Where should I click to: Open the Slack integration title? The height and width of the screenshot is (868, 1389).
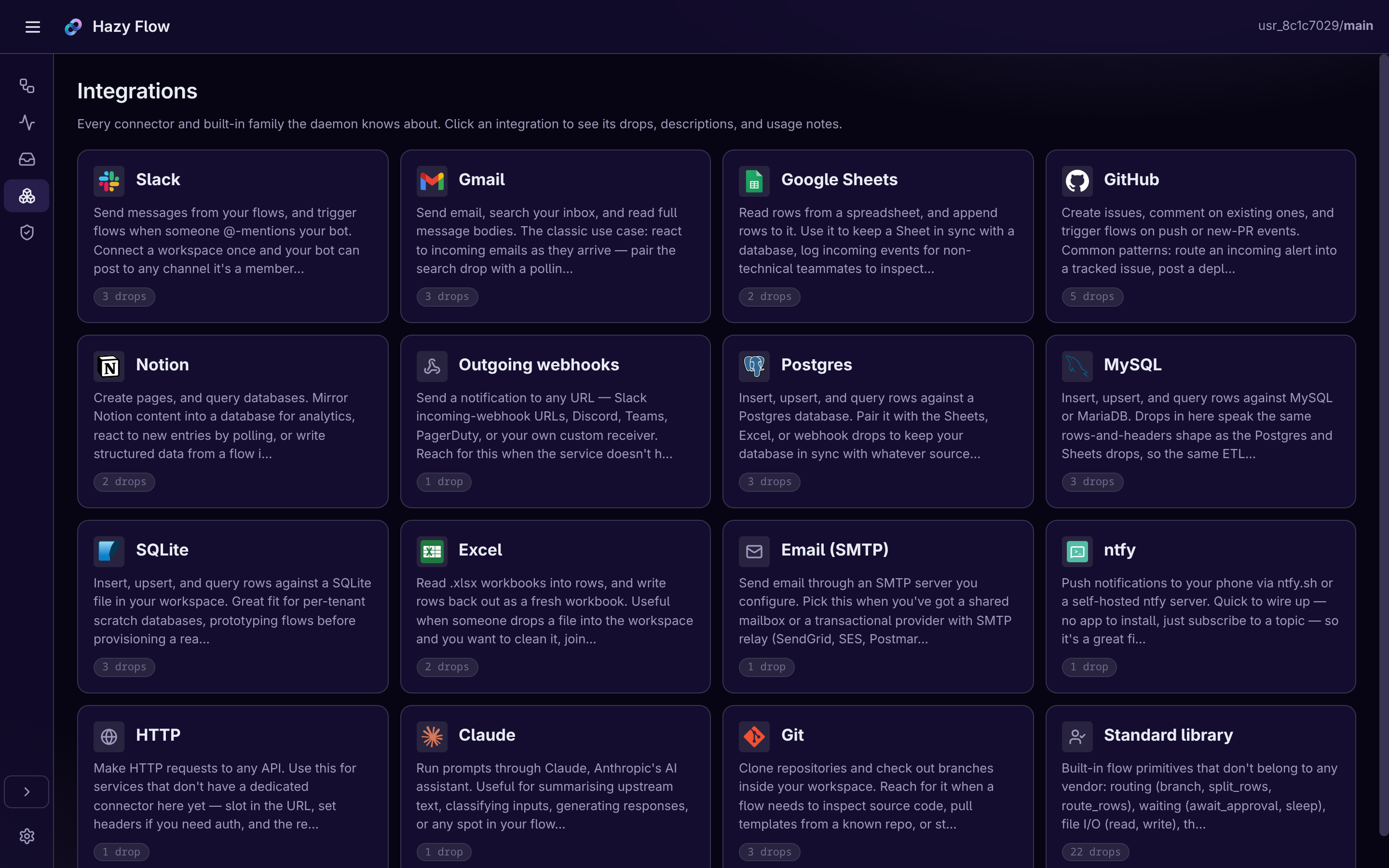click(x=158, y=180)
